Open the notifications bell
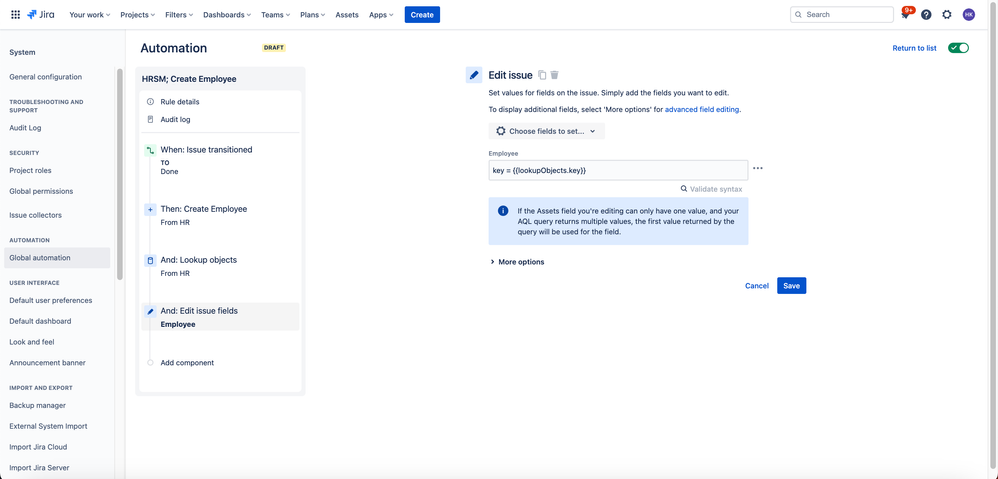 click(905, 15)
